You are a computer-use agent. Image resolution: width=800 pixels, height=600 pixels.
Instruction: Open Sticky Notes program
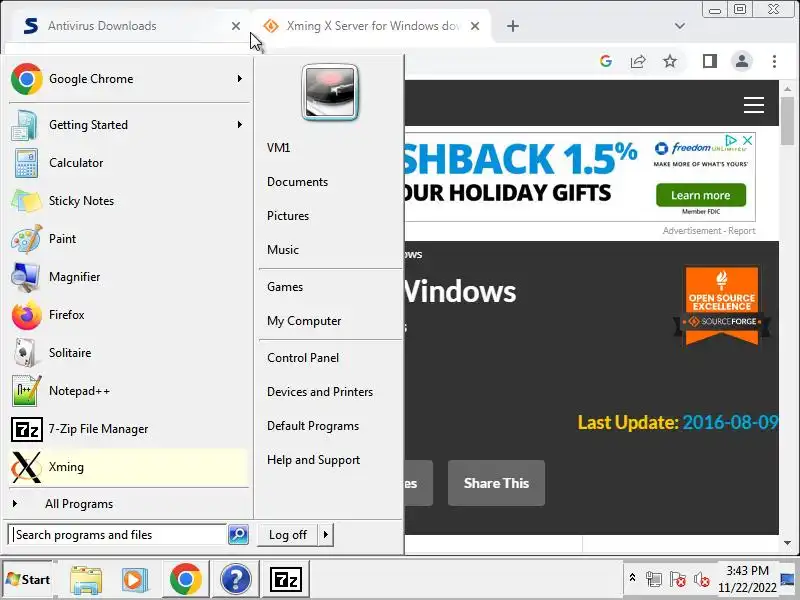(129, 201)
